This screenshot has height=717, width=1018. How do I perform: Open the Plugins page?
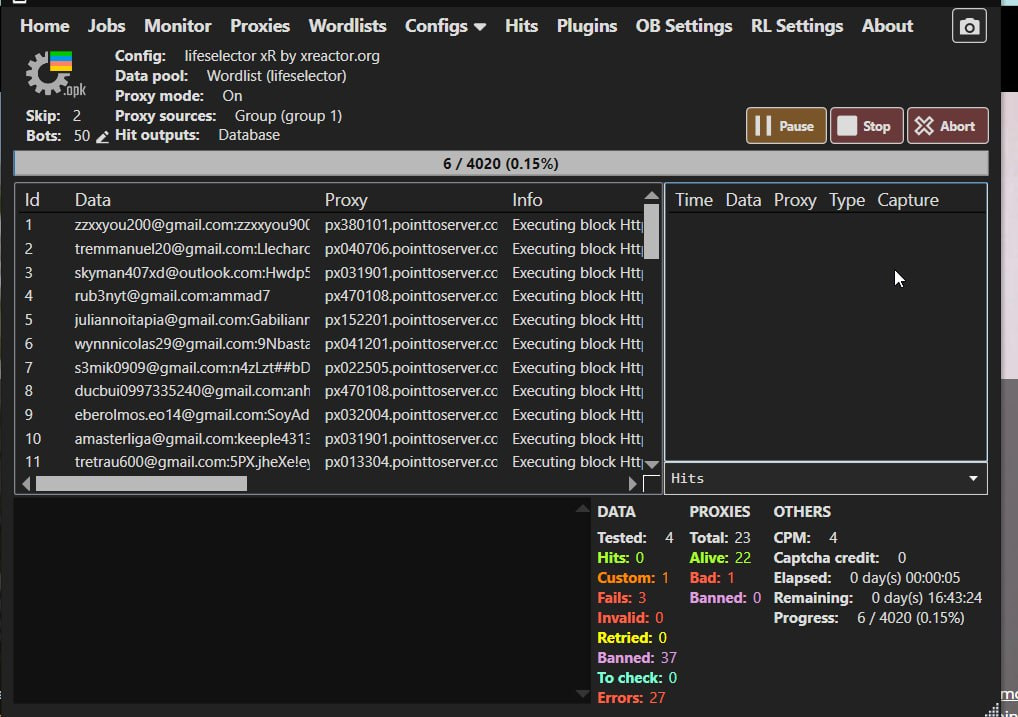587,26
